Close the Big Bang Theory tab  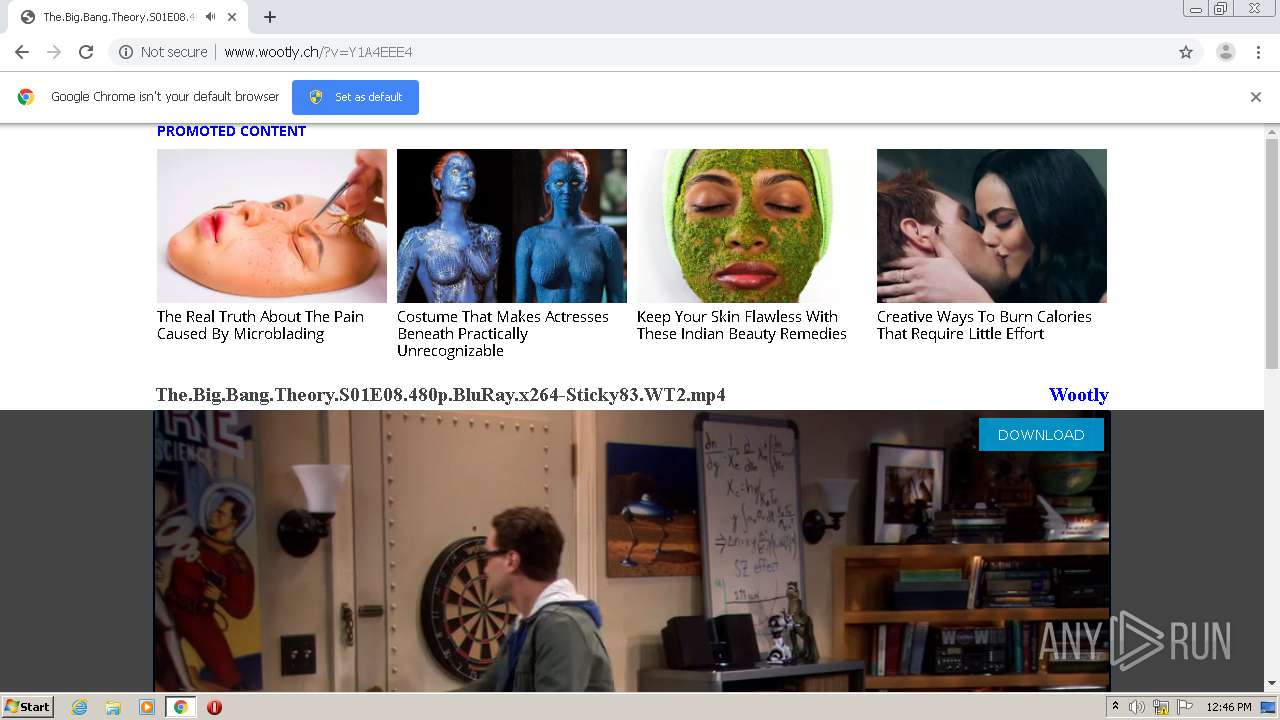tap(232, 17)
